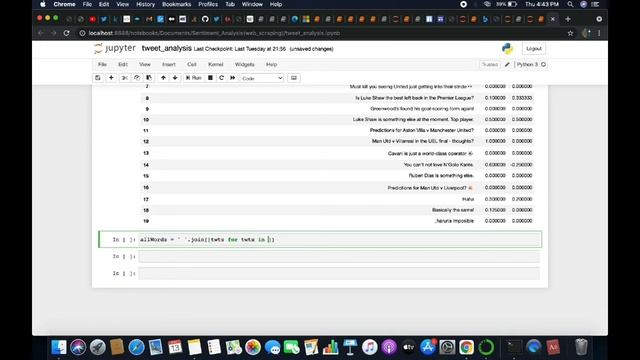Open the Widgets menu
This screenshot has width=640, height=360.
pos(244,64)
